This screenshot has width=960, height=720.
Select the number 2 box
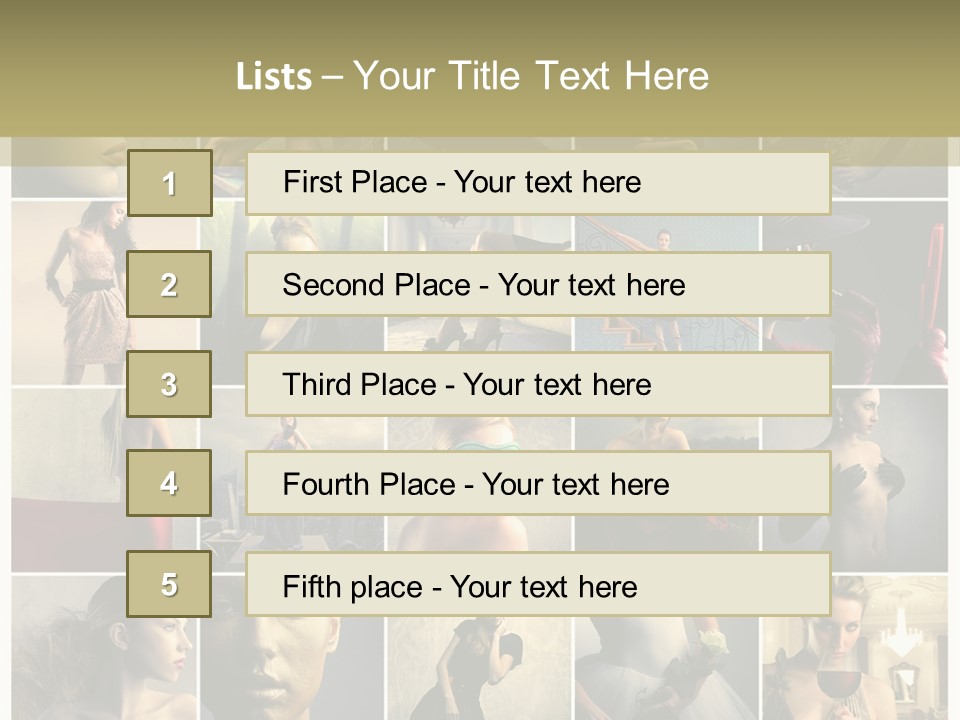point(169,284)
